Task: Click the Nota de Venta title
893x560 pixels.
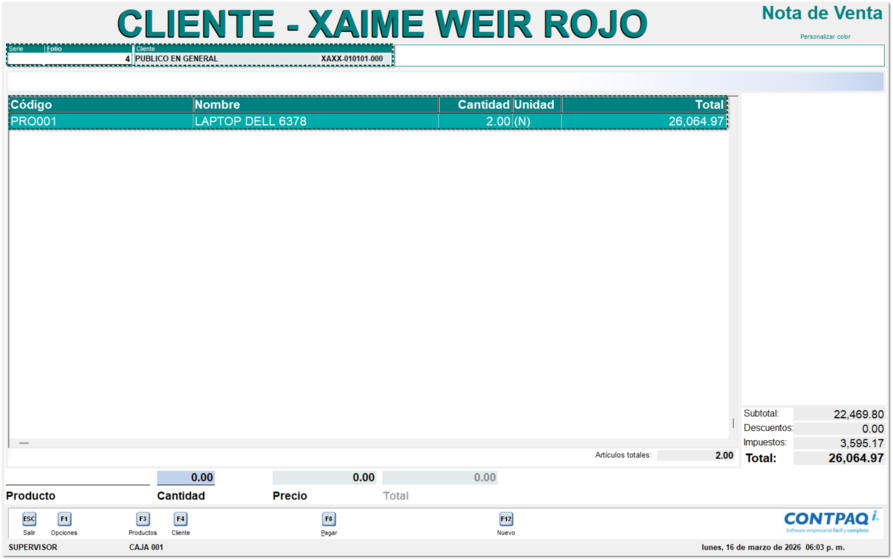Action: click(x=822, y=13)
